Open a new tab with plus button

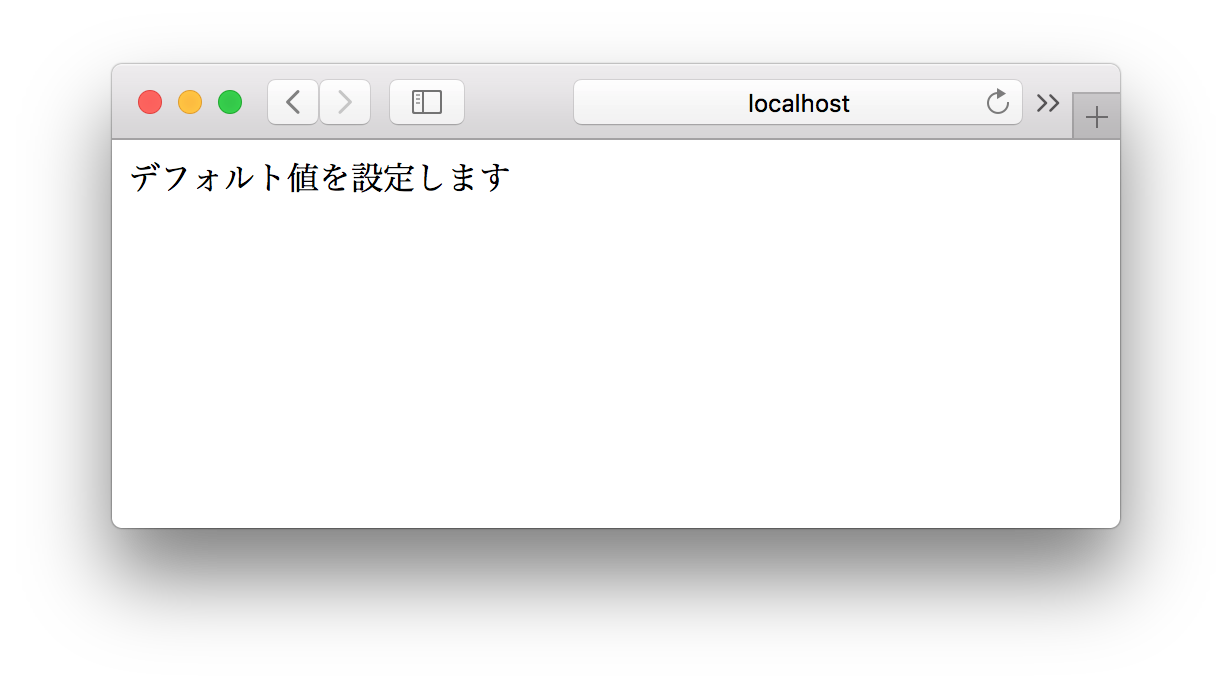[x=1097, y=117]
